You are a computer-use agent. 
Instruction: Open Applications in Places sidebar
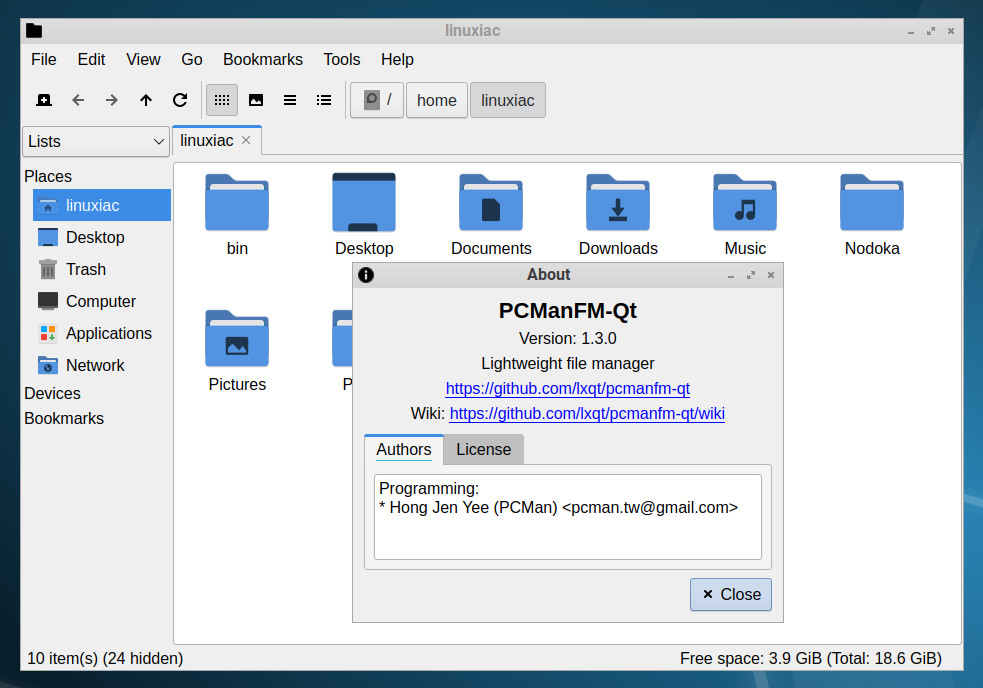(102, 333)
